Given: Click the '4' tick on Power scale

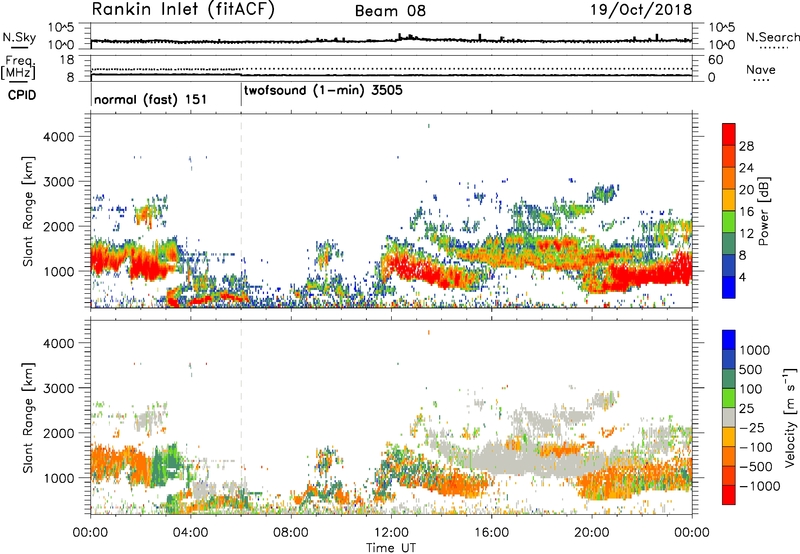Looking at the screenshot, I should coord(743,277).
